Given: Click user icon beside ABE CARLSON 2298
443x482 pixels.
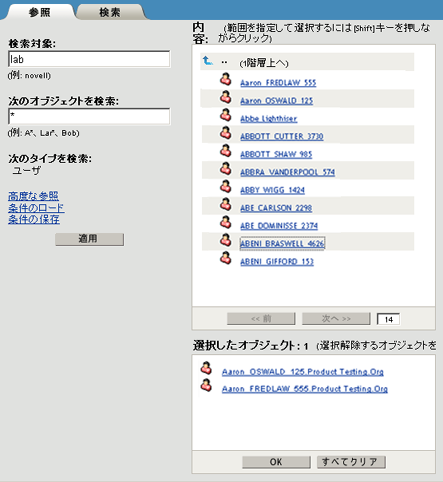Looking at the screenshot, I should pyautogui.click(x=226, y=205).
